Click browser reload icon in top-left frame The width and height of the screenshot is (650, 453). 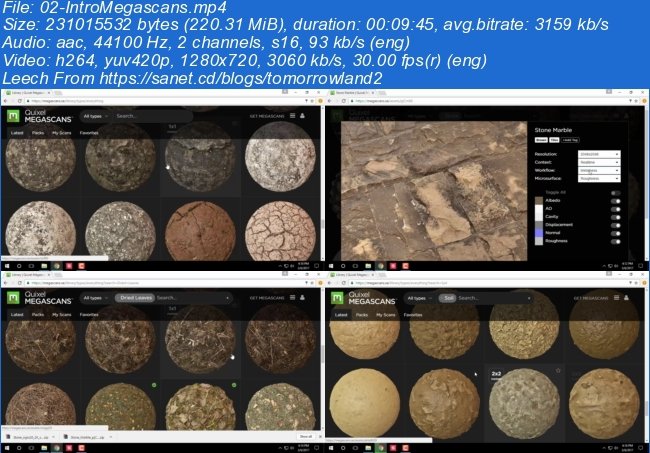pyautogui.click(x=19, y=101)
